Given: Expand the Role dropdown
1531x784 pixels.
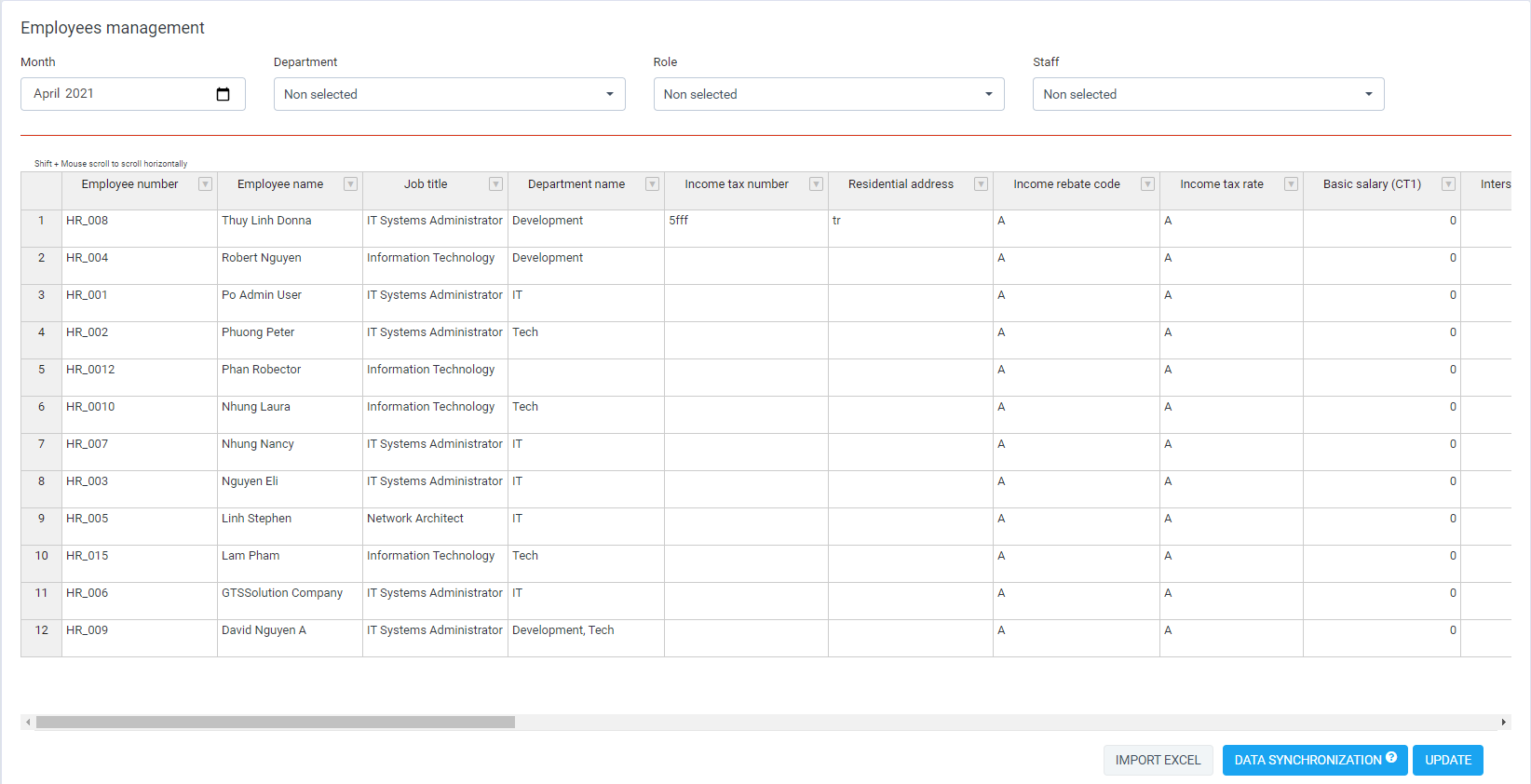Looking at the screenshot, I should [x=829, y=94].
